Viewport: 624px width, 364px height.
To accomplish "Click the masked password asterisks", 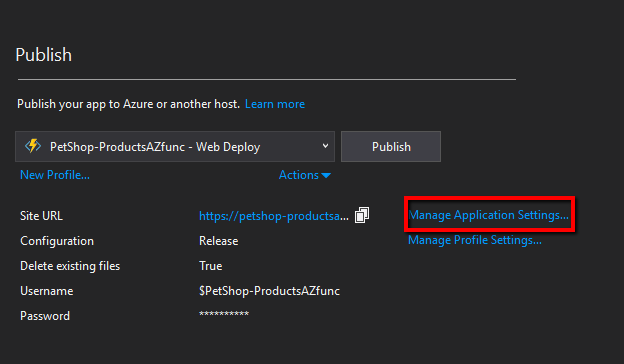I will pyautogui.click(x=224, y=314).
